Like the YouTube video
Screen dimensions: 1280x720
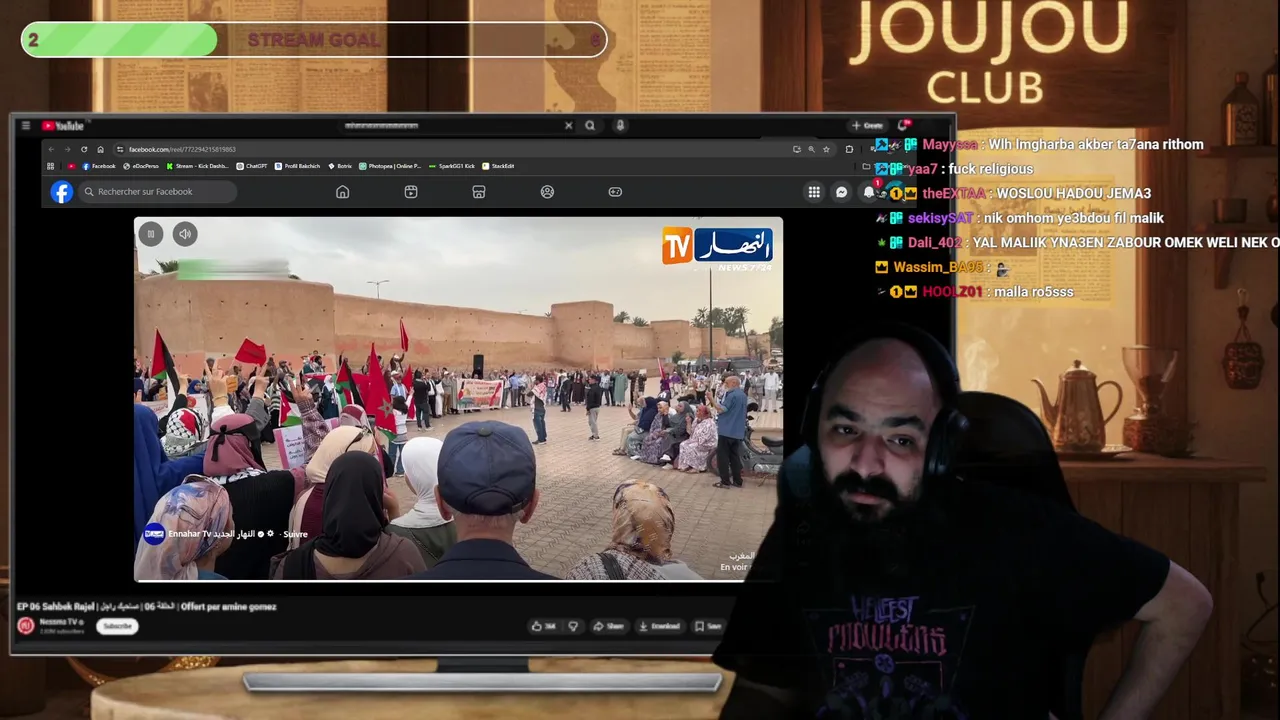click(544, 626)
